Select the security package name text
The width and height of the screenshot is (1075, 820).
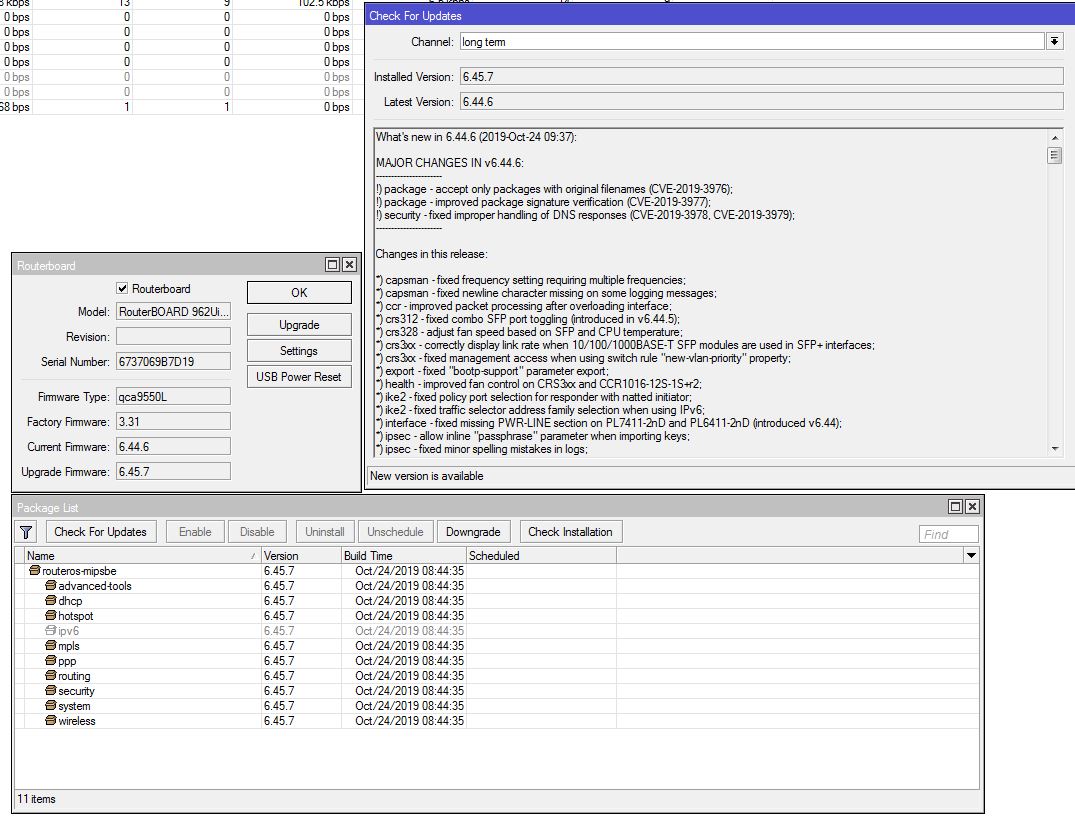tap(76, 691)
